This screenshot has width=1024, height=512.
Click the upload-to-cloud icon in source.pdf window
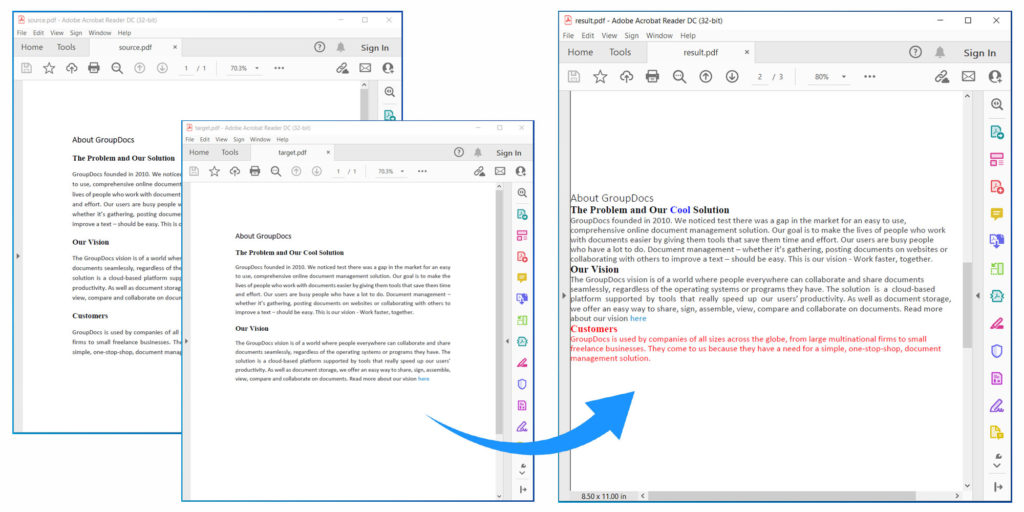(x=71, y=68)
